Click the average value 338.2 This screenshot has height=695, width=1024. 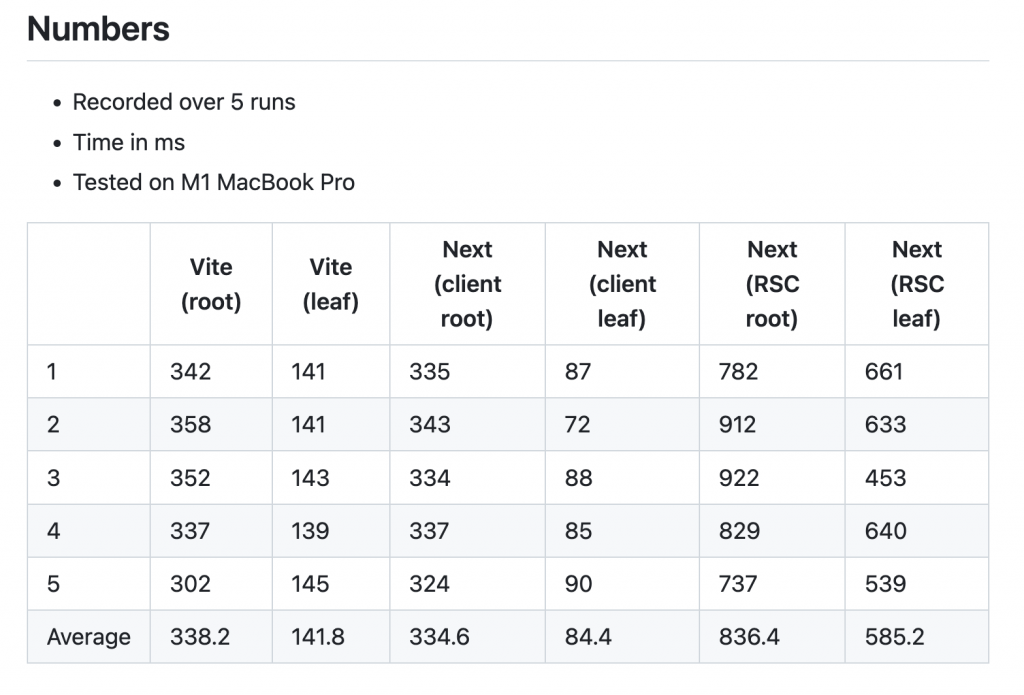(200, 637)
